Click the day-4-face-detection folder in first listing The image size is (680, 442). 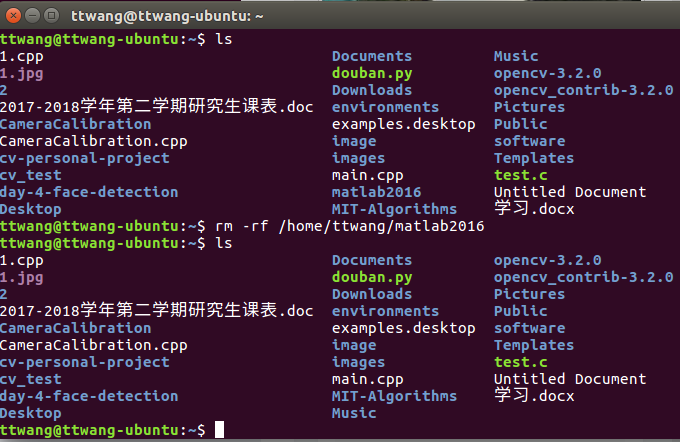[x=89, y=192]
